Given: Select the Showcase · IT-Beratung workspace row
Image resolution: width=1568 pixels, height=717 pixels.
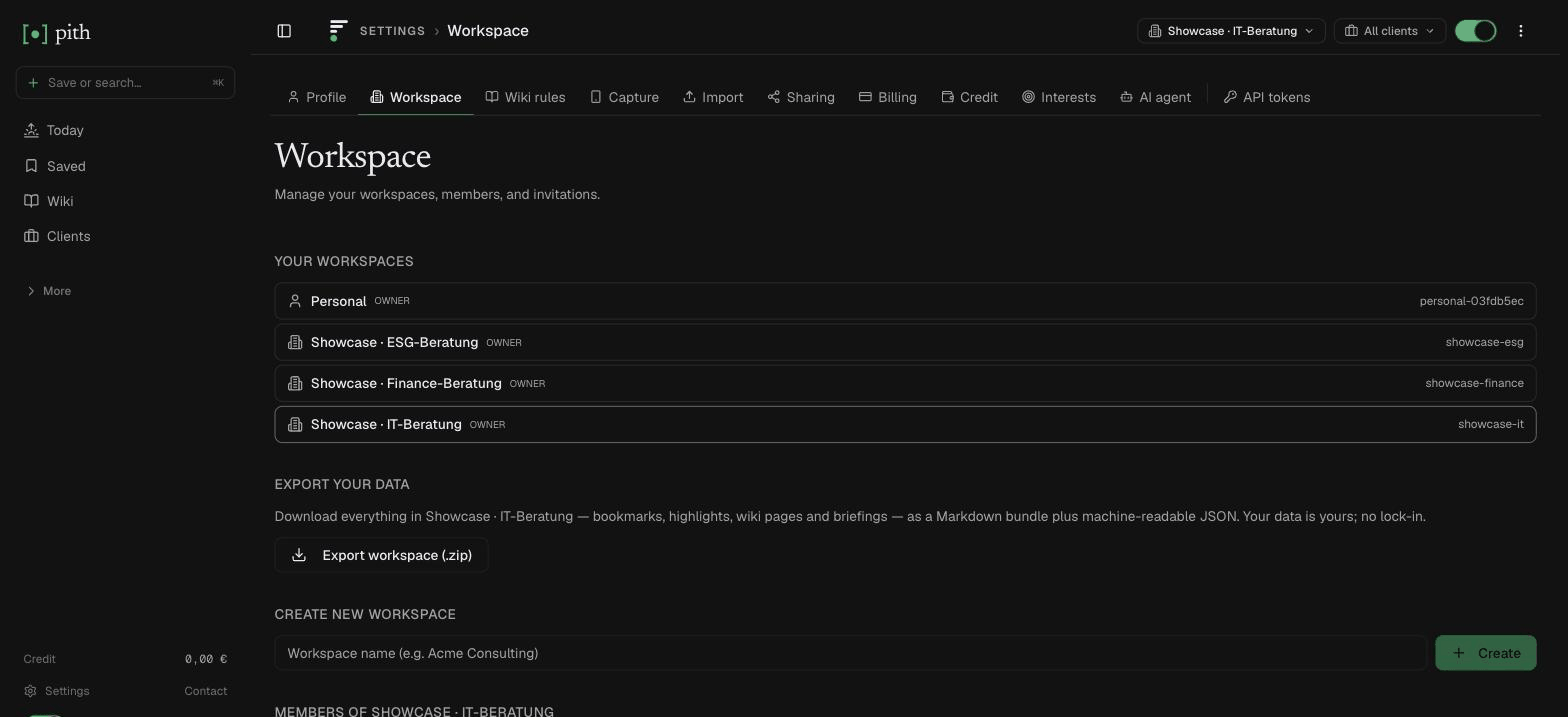Looking at the screenshot, I should point(905,424).
